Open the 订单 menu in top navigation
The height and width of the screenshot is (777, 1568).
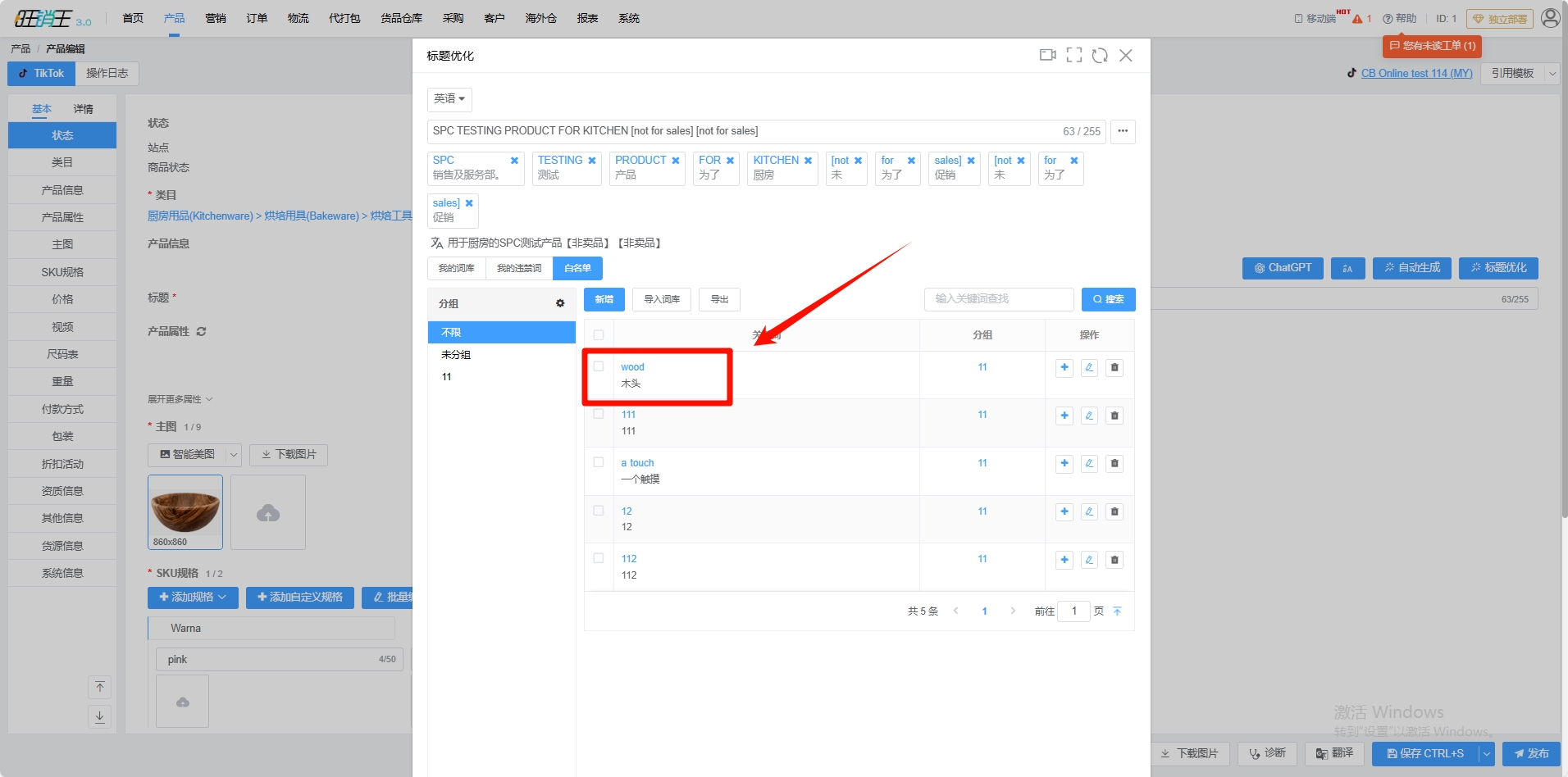point(257,18)
